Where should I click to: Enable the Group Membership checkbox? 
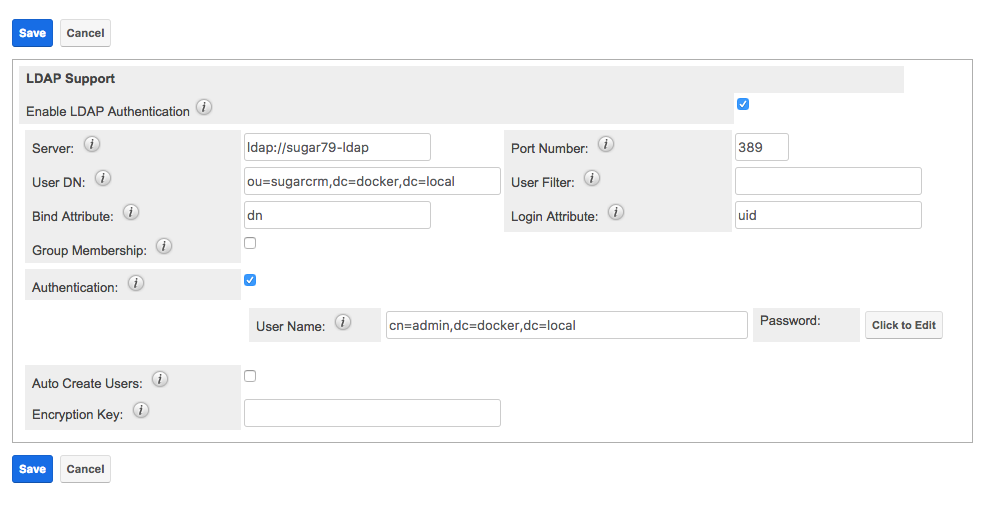tap(250, 243)
